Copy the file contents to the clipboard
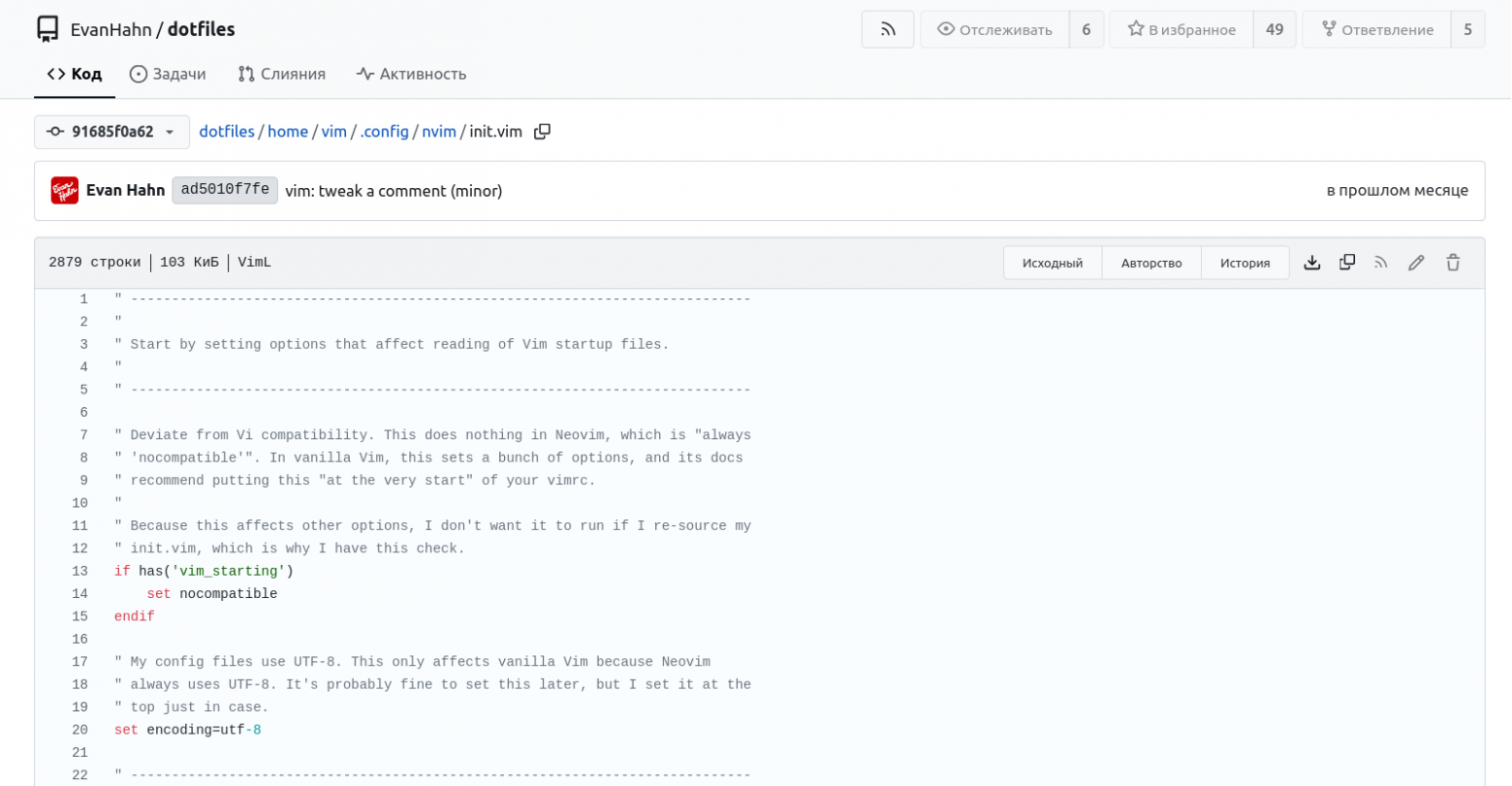1512x786 pixels. [1346, 263]
